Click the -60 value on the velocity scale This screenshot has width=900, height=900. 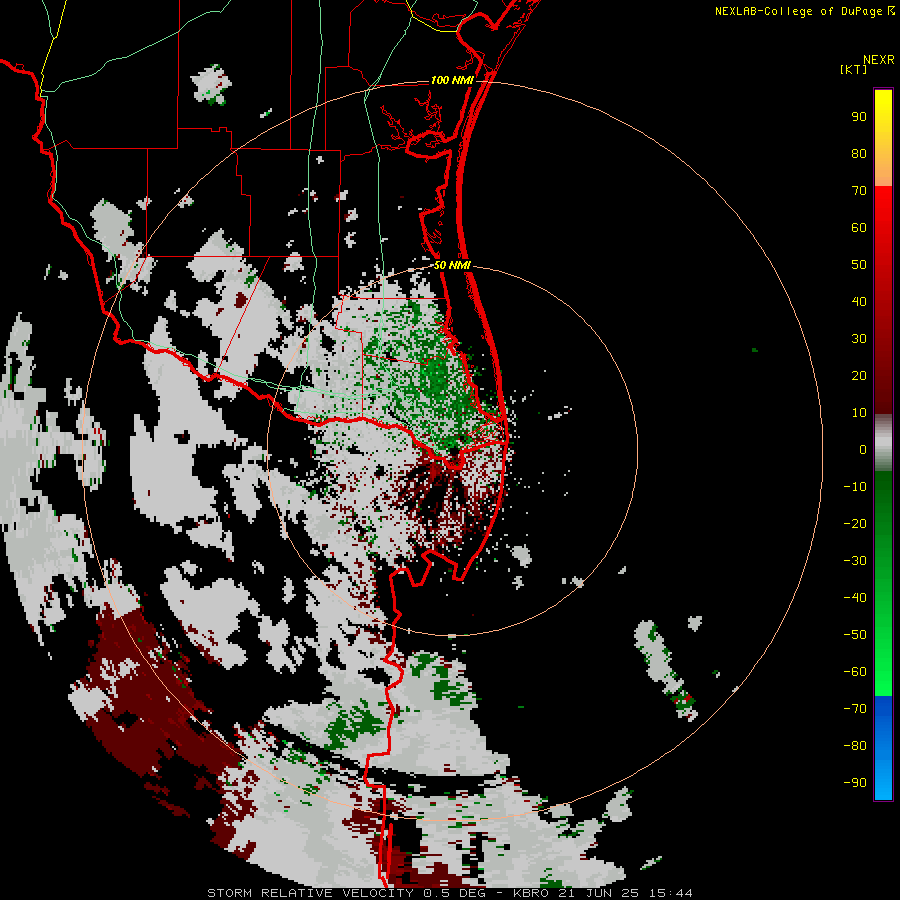(855, 672)
